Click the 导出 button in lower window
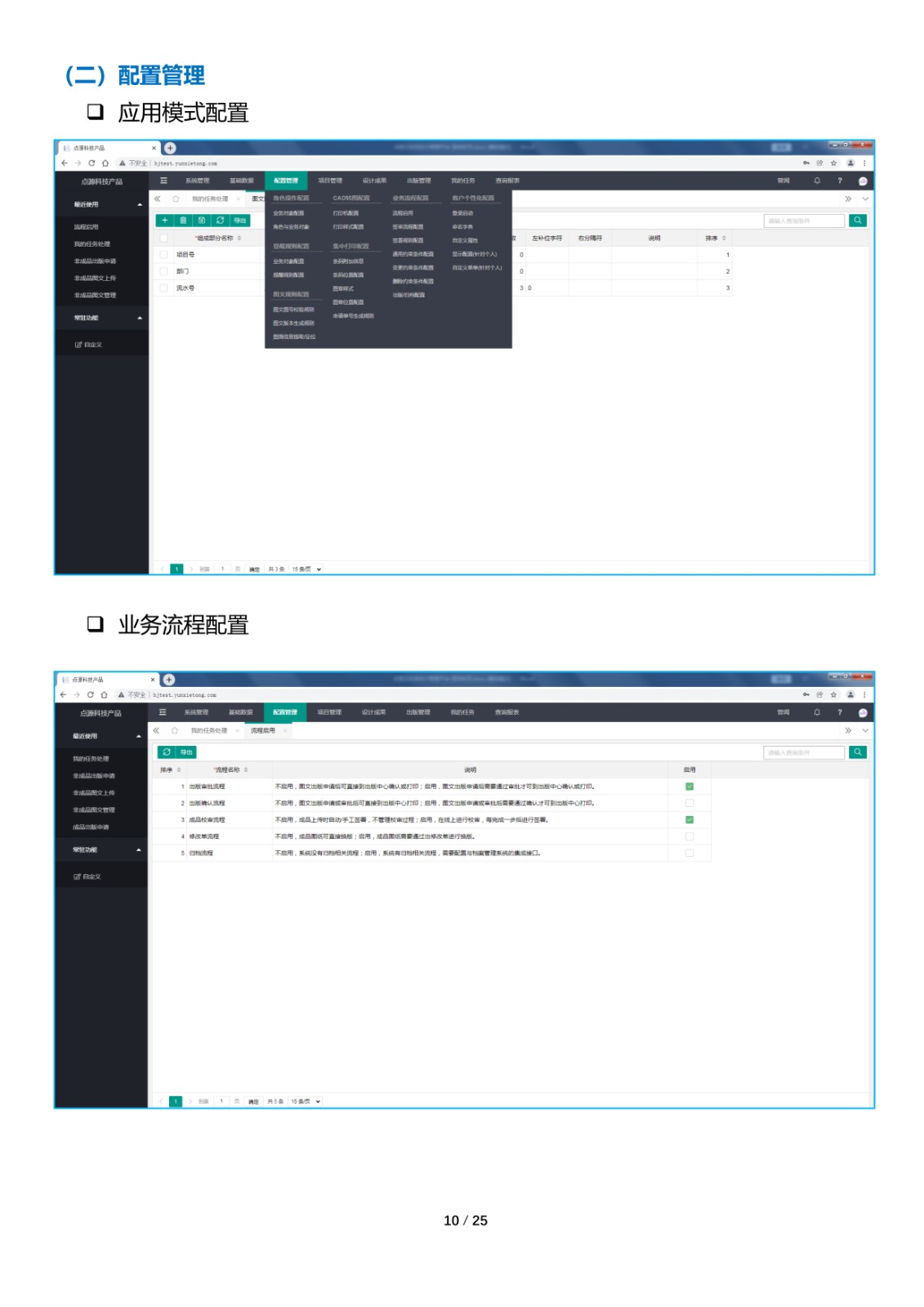The image size is (924, 1307). 186,752
